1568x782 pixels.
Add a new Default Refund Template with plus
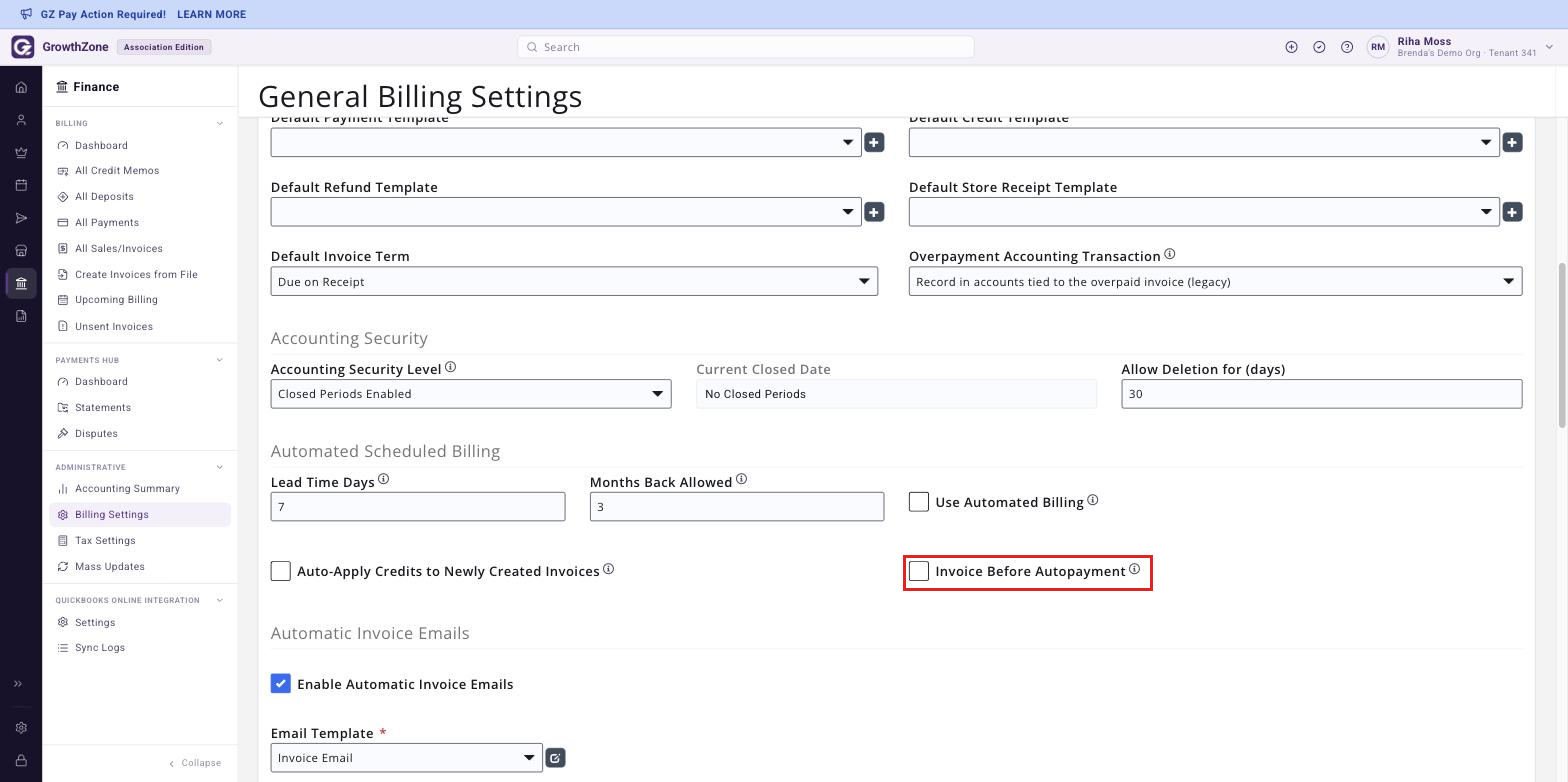(x=874, y=212)
